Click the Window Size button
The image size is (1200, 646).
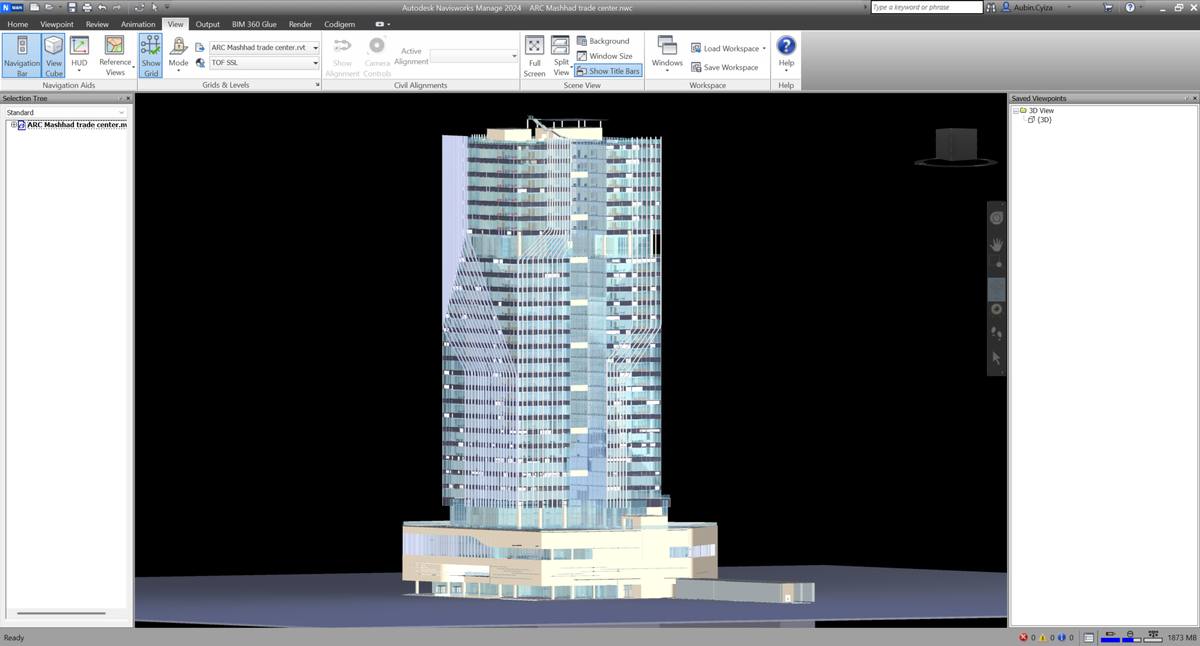click(x=604, y=56)
